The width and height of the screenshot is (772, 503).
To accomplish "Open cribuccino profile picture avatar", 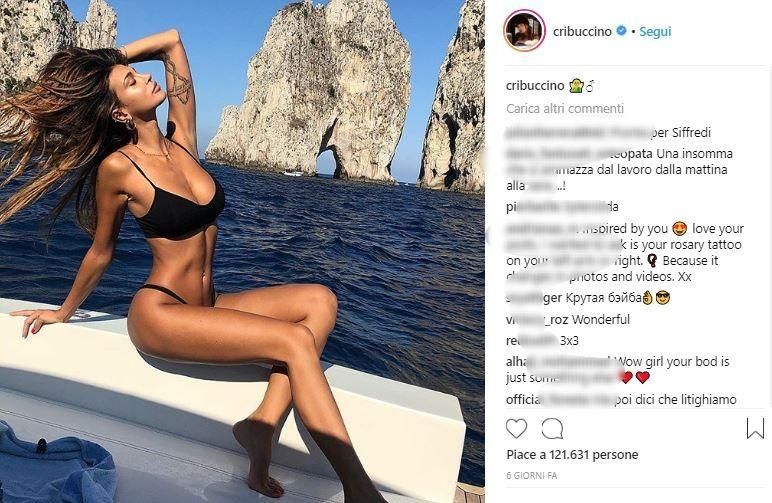I will pyautogui.click(x=524, y=31).
